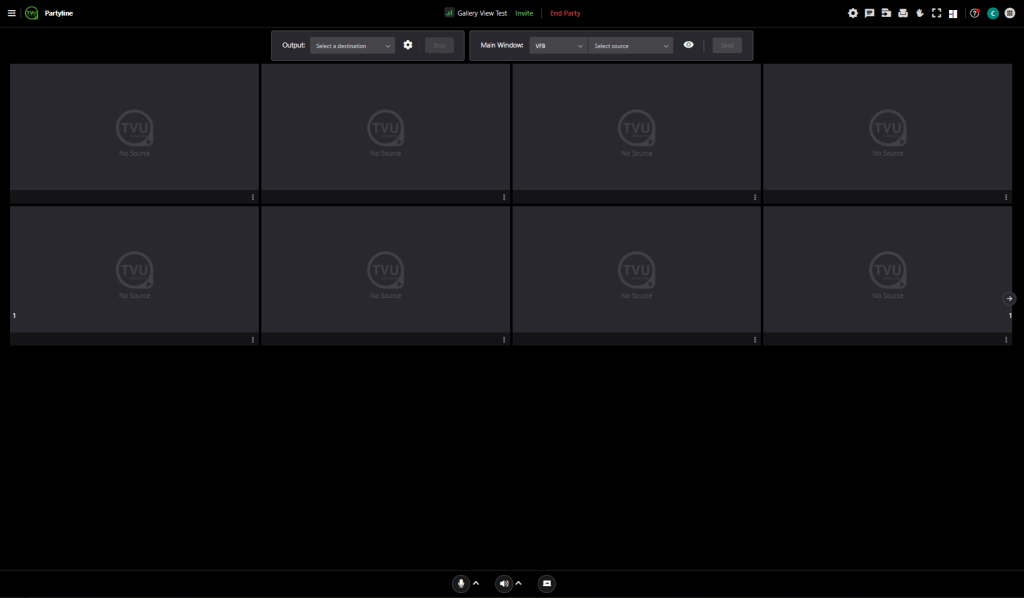Viewport: 1024px width, 598px height.
Task: Click the TVU Partyline logo
Action: click(x=31, y=13)
